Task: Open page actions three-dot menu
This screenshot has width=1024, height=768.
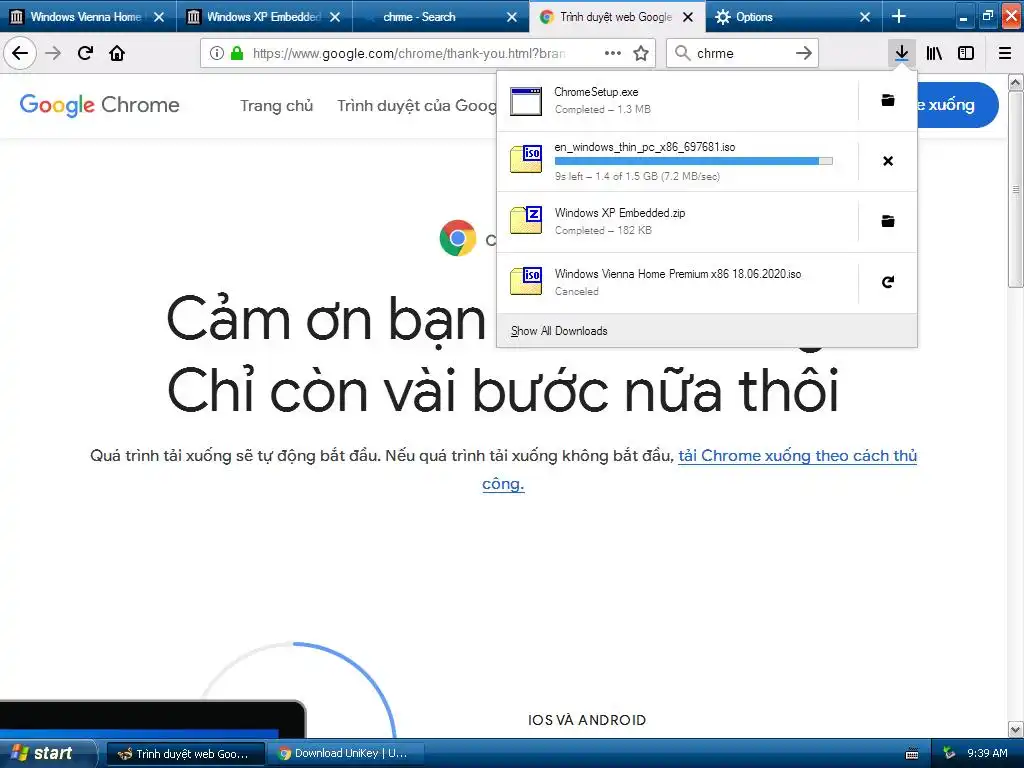Action: [613, 53]
